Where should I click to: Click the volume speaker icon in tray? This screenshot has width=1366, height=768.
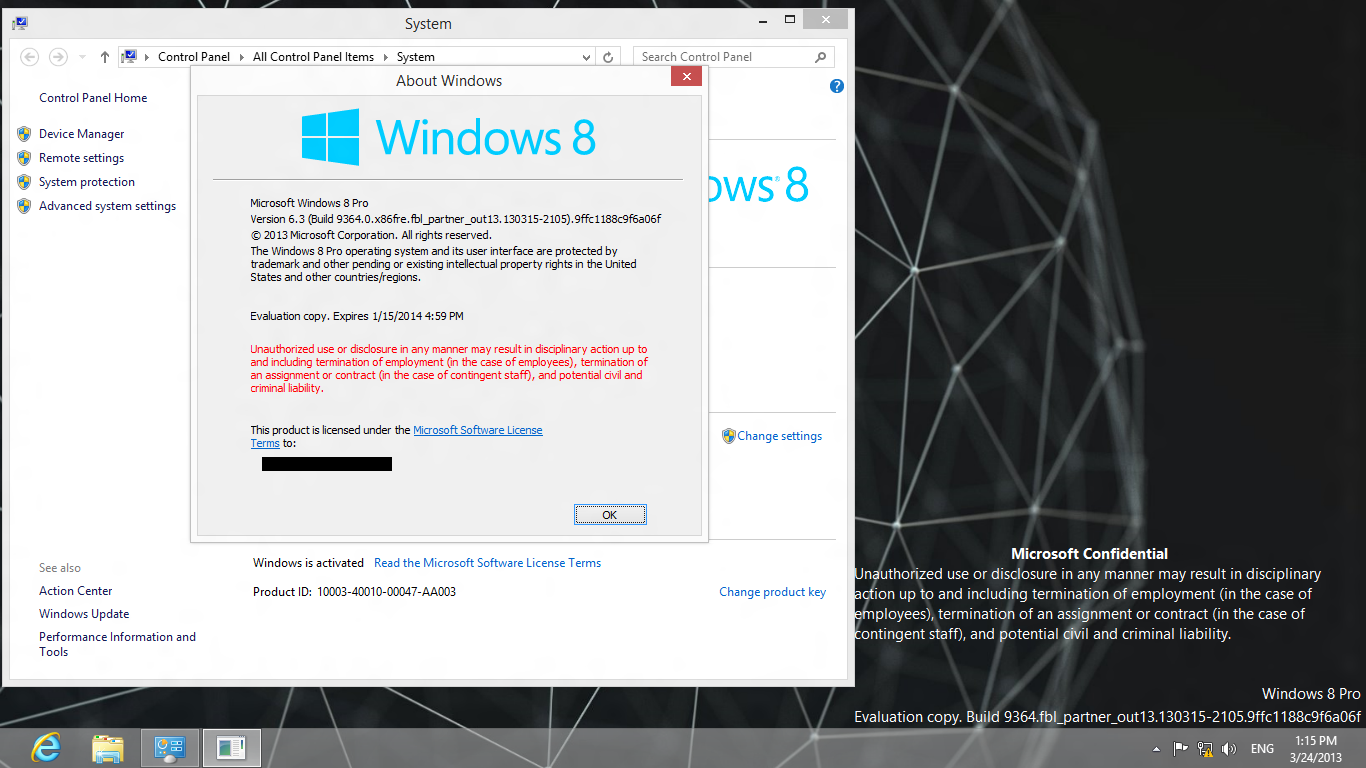pyautogui.click(x=1229, y=749)
